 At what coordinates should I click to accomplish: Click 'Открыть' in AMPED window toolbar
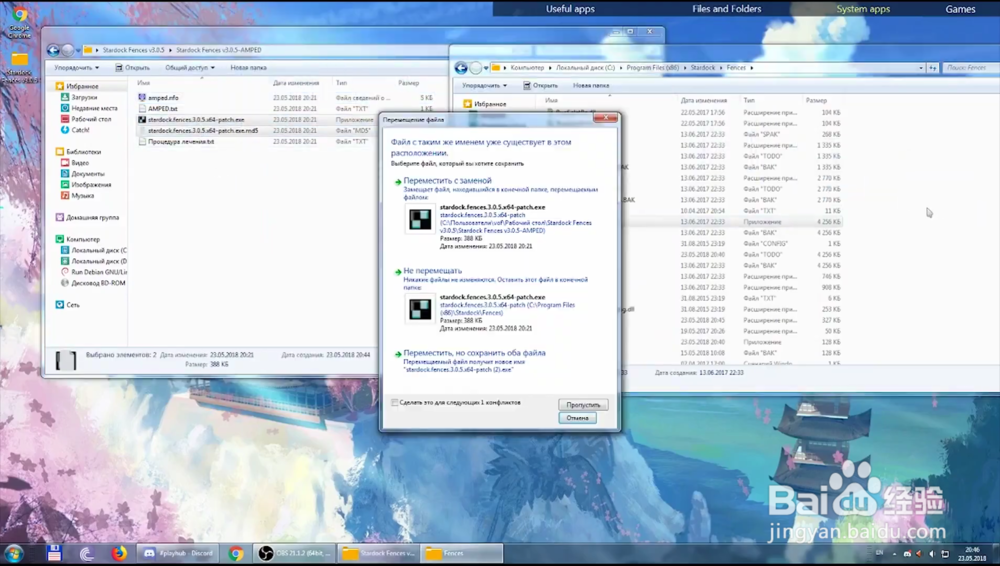pos(133,68)
